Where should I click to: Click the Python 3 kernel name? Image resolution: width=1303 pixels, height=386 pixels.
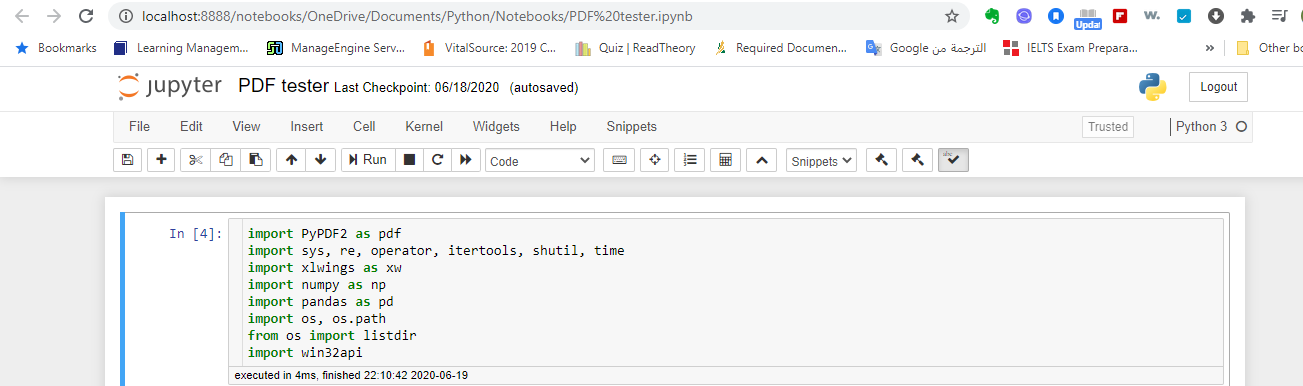click(1201, 127)
